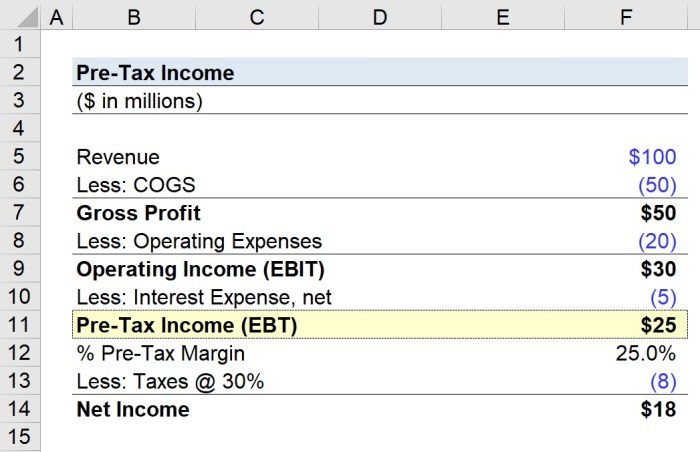Select the ($ in millions) cell
Viewport: 700px width, 452px height.
139,100
